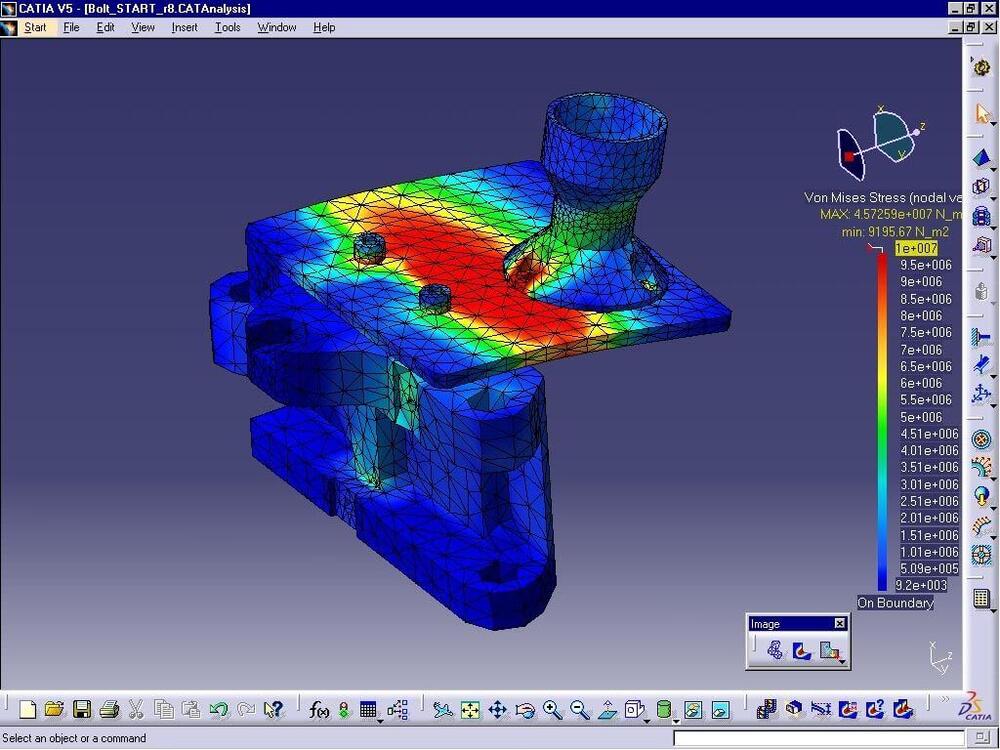Click the Save file icon
1000x750 pixels.
[x=82, y=710]
